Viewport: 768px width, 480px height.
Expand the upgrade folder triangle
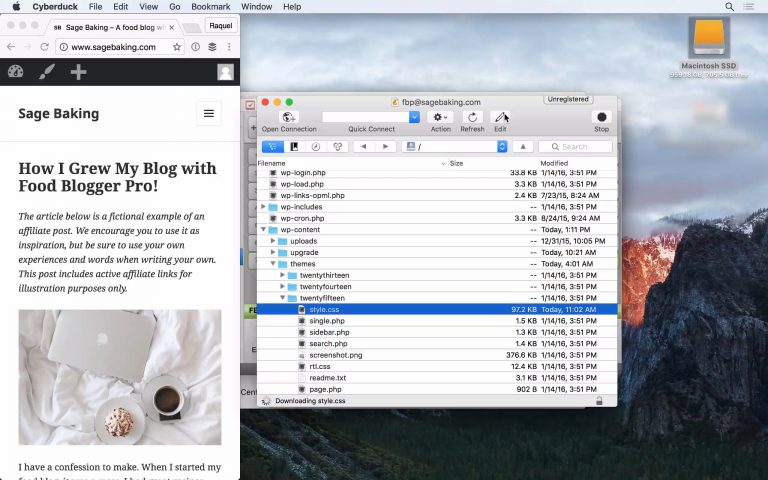273,252
